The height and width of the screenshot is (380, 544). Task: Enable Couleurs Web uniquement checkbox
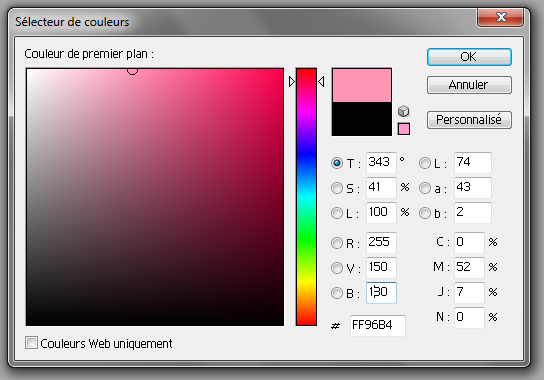[x=31, y=343]
